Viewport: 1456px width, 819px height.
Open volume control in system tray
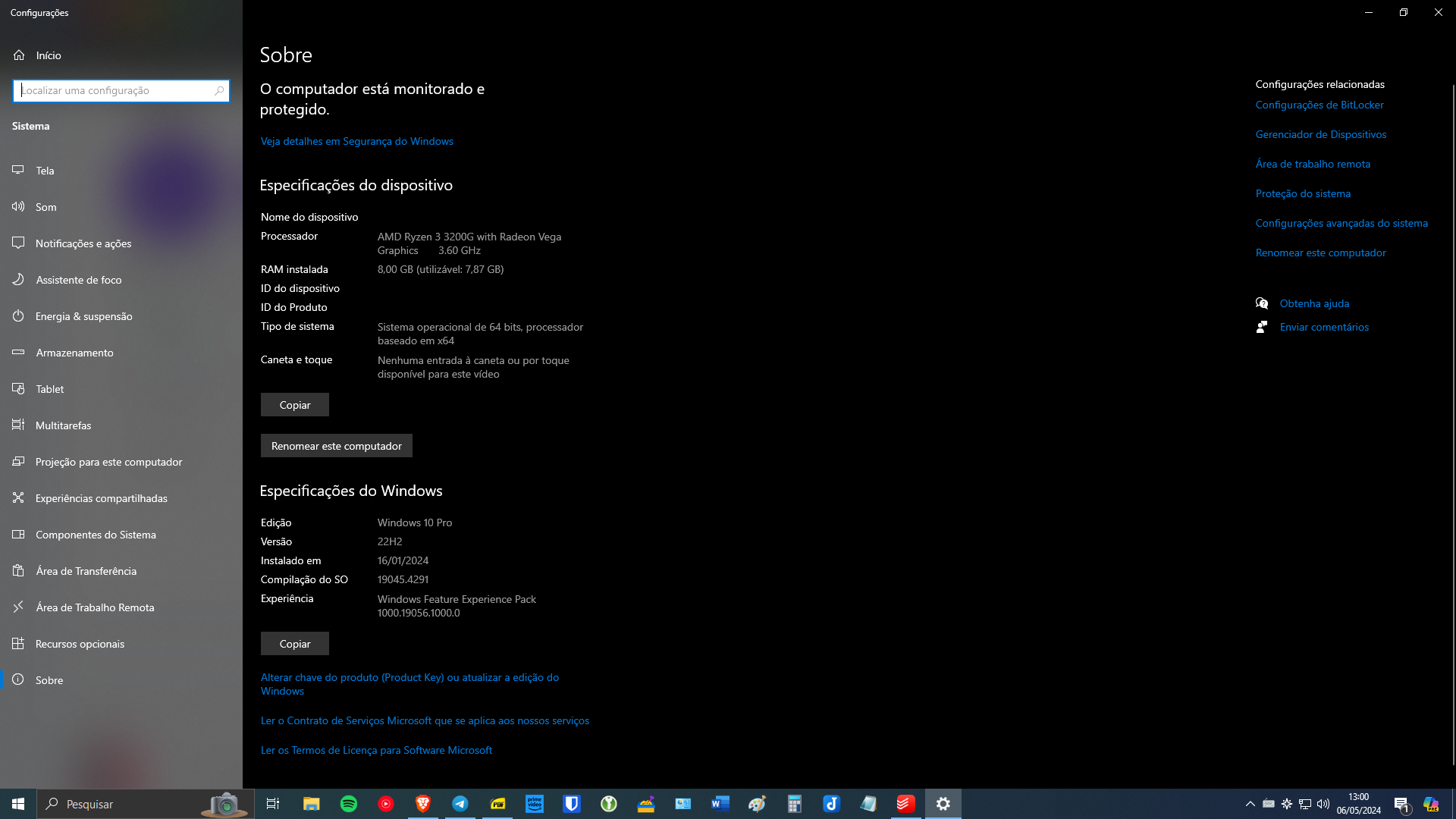(x=1323, y=804)
